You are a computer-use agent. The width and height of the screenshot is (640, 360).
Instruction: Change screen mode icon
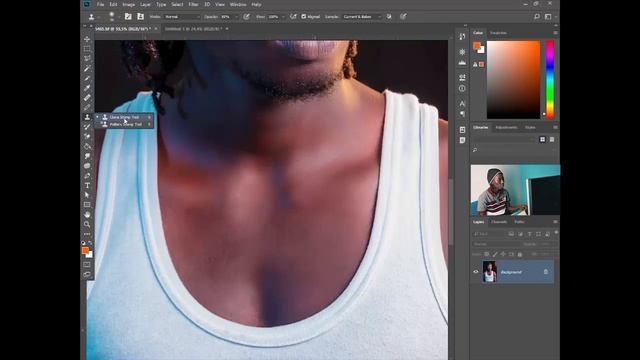tap(87, 274)
